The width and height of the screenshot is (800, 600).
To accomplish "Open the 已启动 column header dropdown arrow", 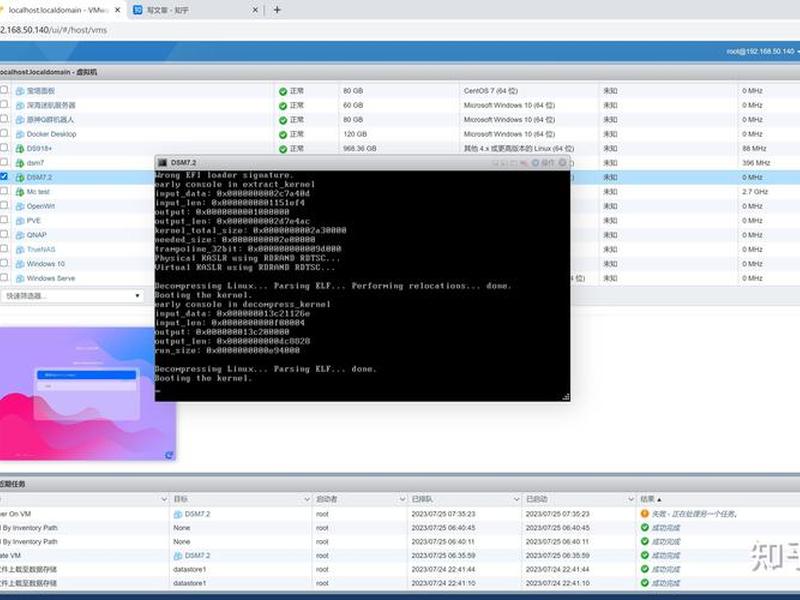I will tap(631, 499).
